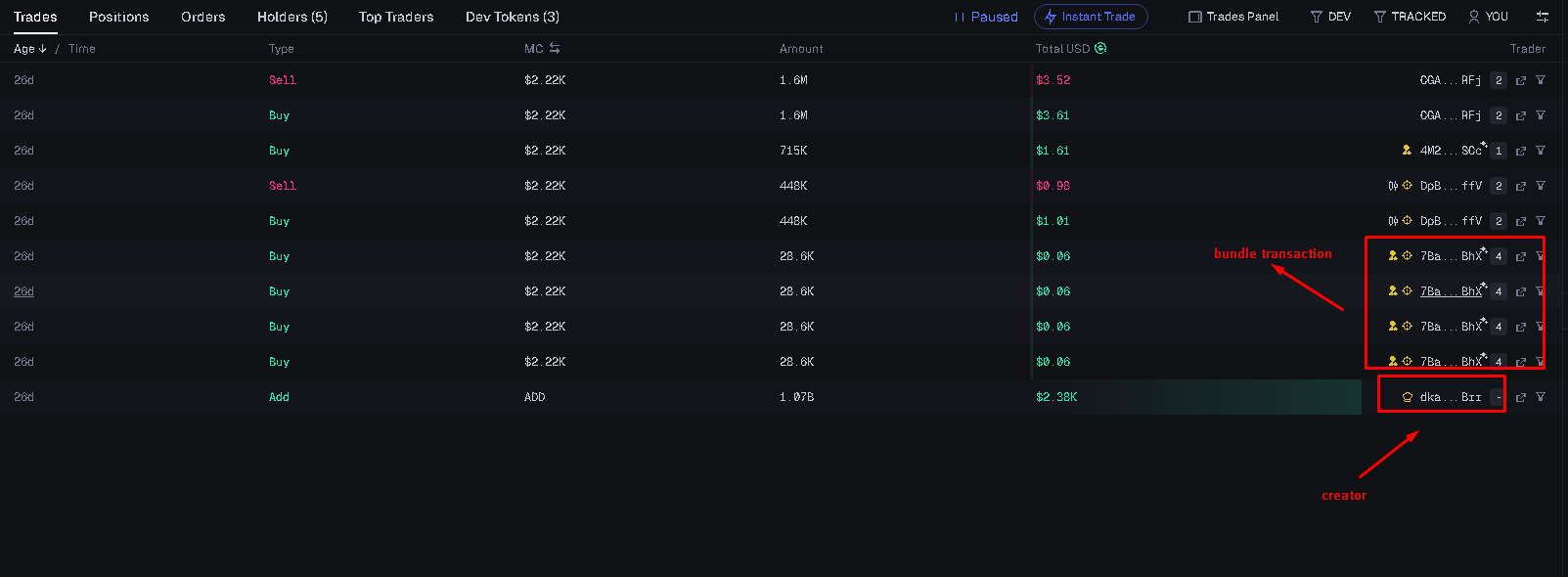Switch to the Holders (5) tab
This screenshot has height=577, width=1568.
coord(292,17)
